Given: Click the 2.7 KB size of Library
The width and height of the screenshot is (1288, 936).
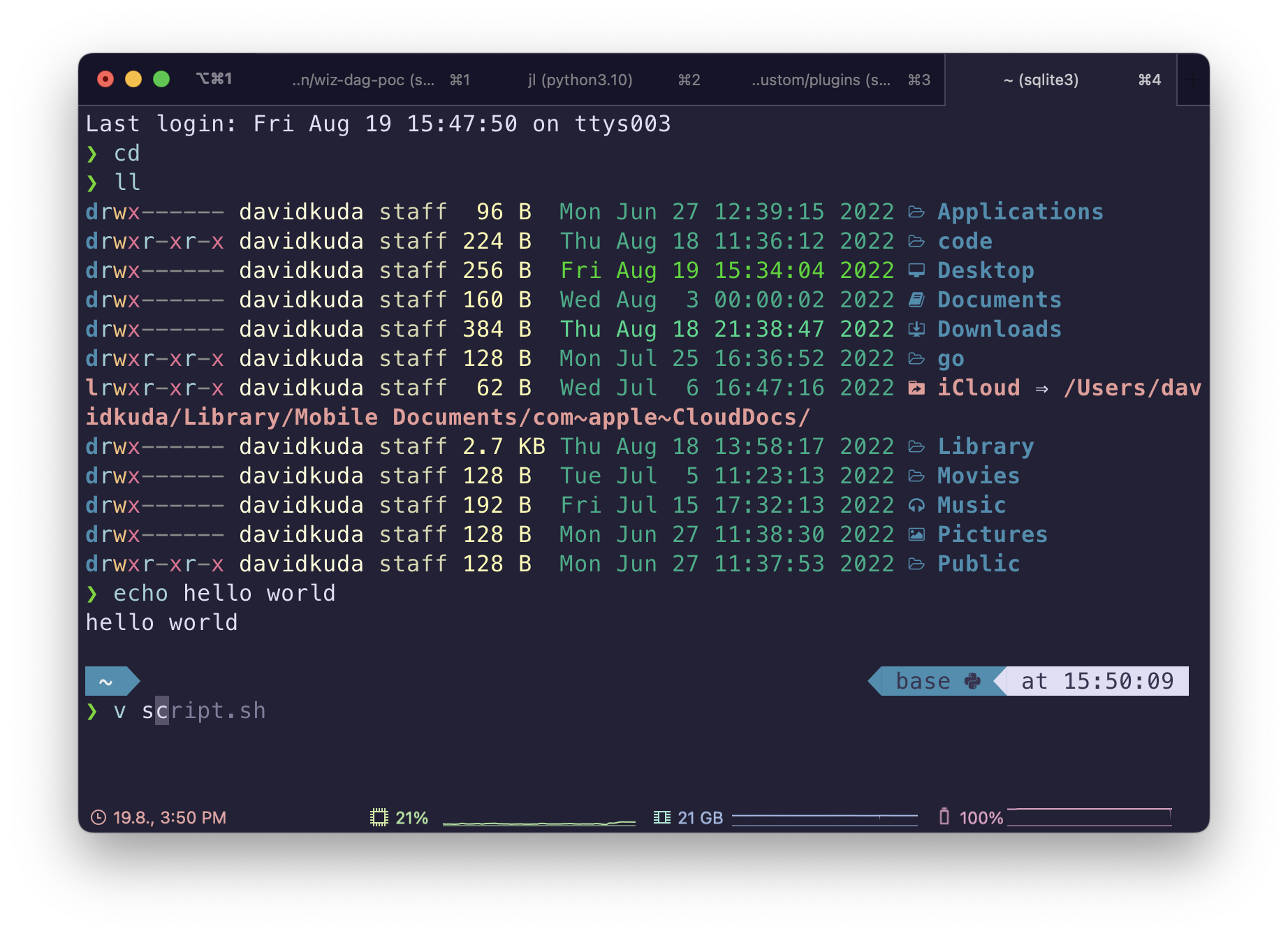Looking at the screenshot, I should coord(504,446).
